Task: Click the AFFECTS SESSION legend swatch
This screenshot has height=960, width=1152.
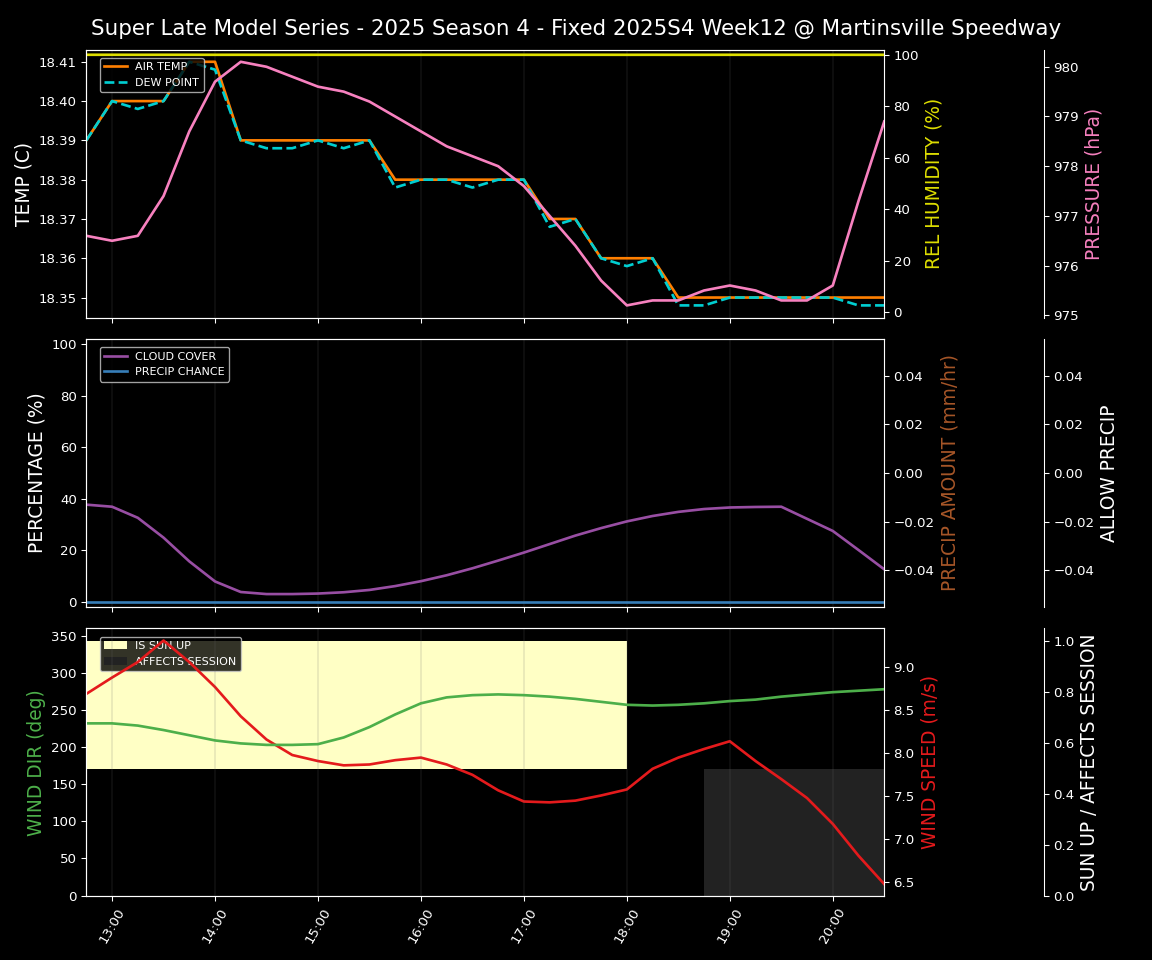Action: tap(116, 661)
